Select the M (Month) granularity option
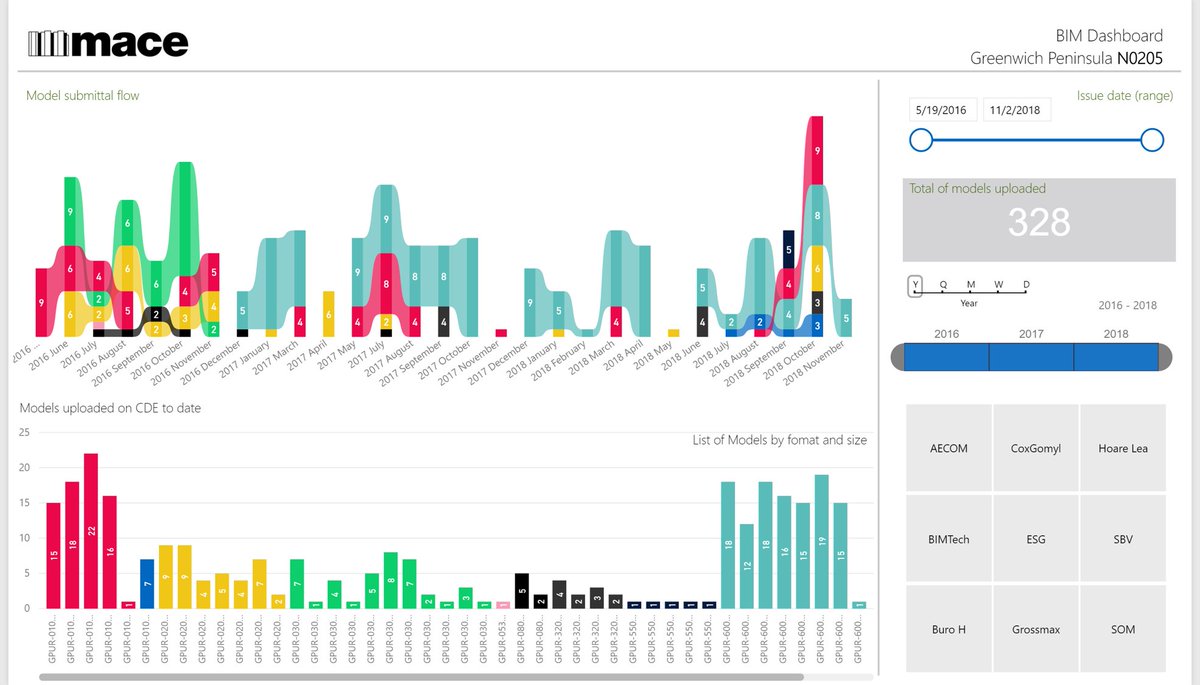This screenshot has height=685, width=1200. [970, 285]
